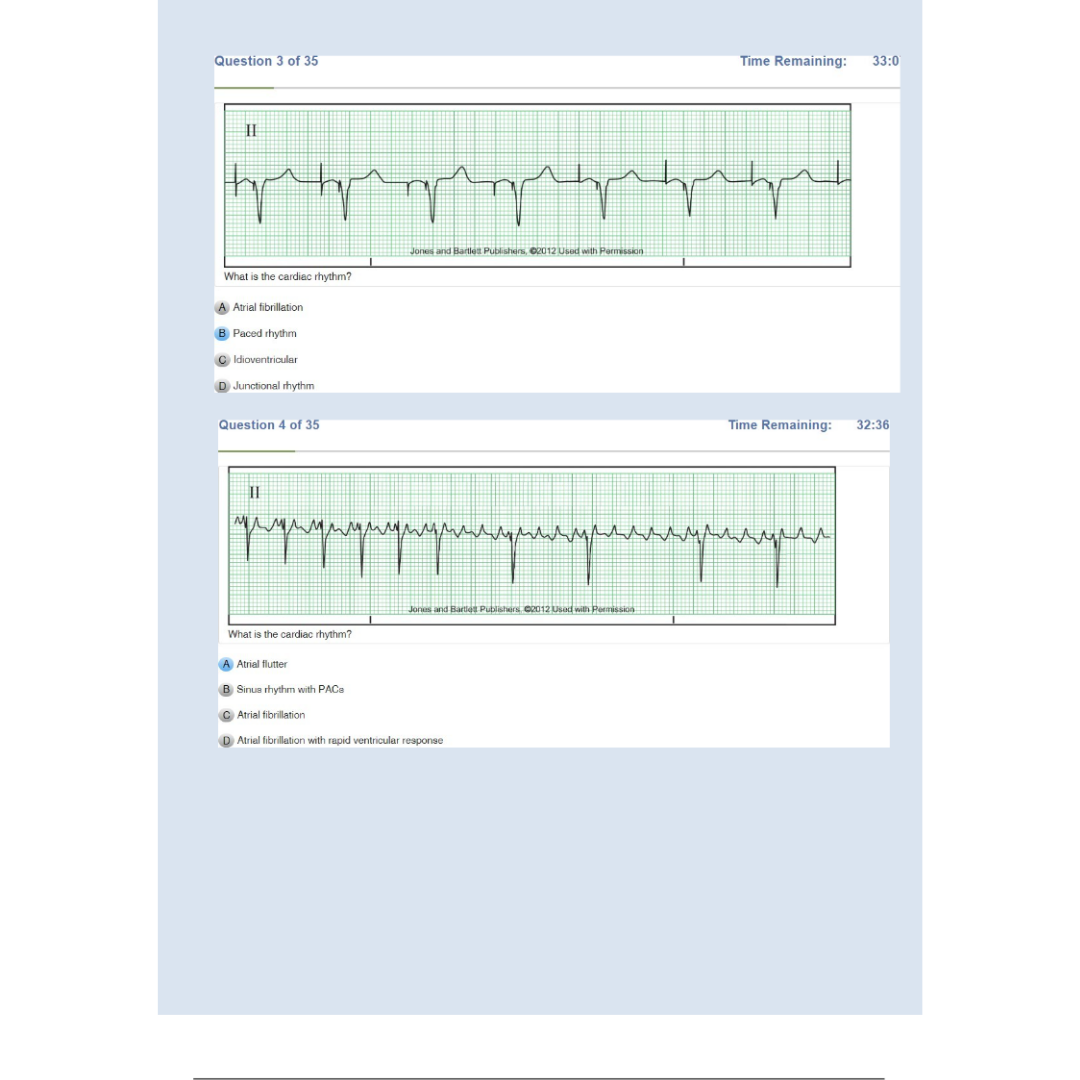Select answer A Atrial fibrillation for question 3
This screenshot has height=1080, width=1080.
[x=259, y=307]
